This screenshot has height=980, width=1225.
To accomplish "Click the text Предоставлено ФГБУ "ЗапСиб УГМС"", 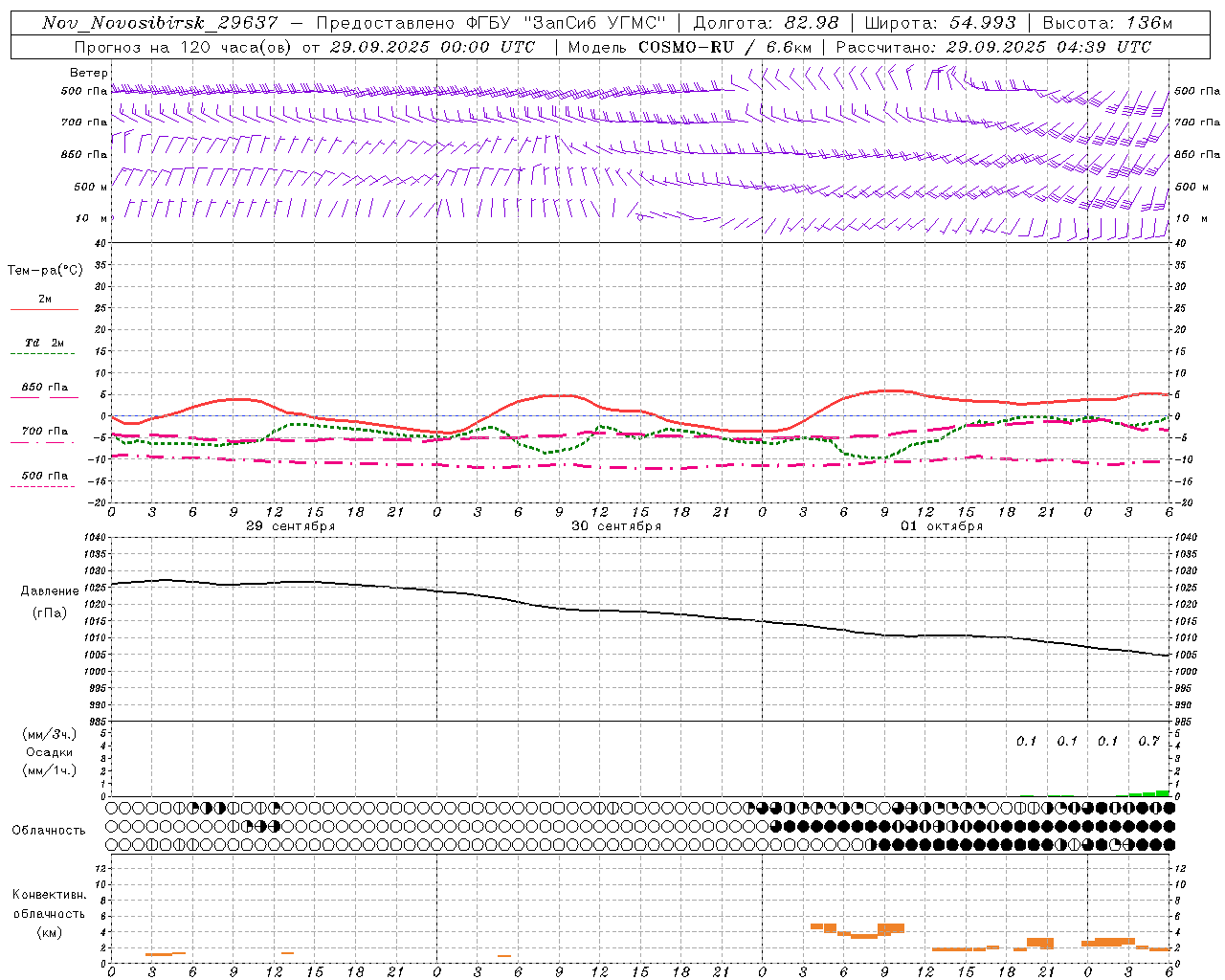I will [490, 23].
